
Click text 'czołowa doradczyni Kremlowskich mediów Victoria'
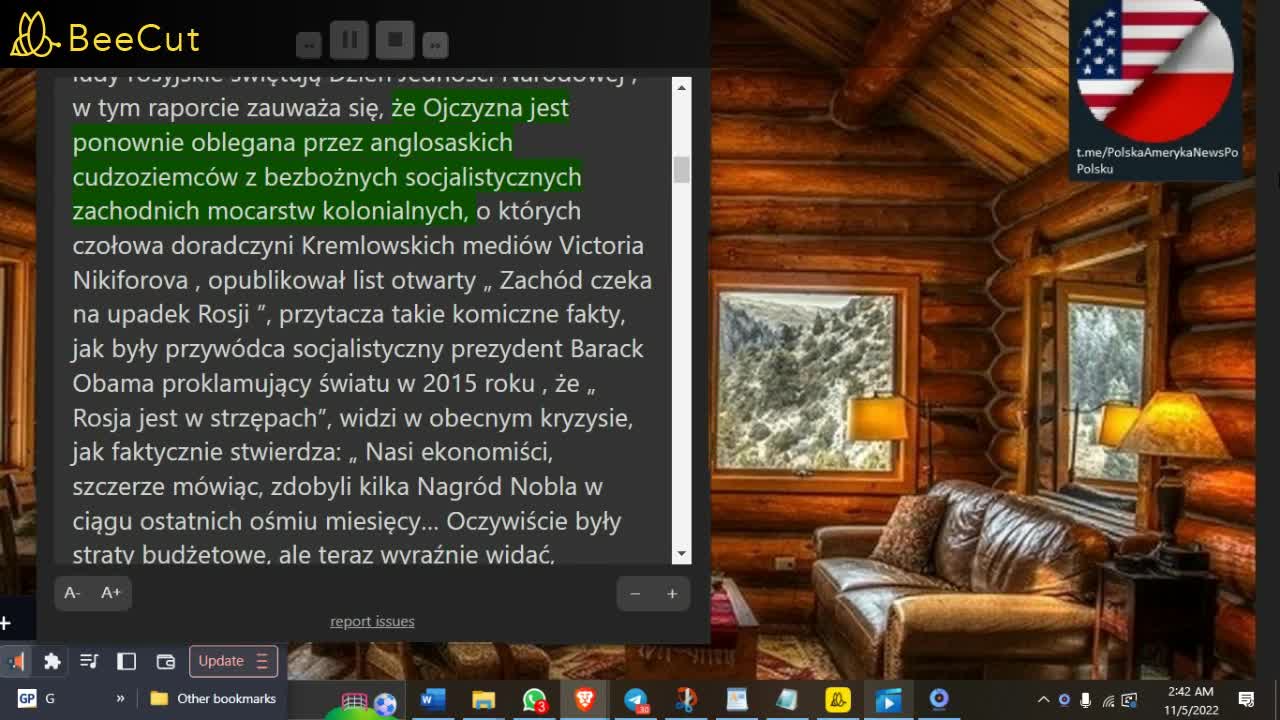(358, 245)
